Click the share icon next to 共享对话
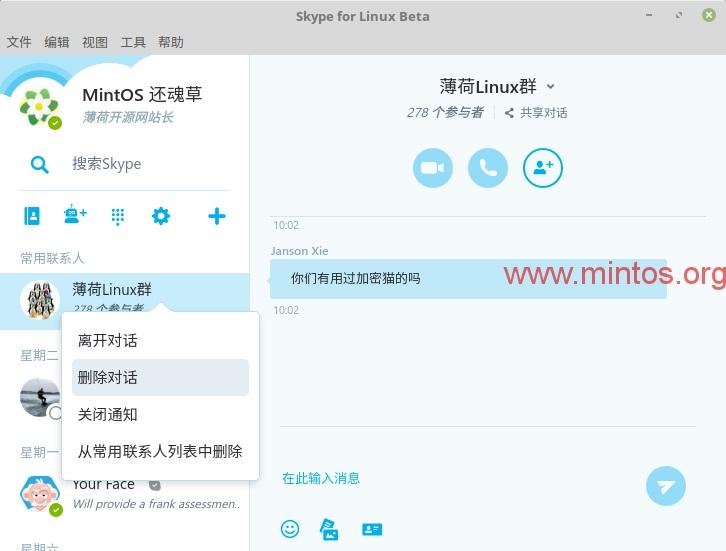Viewport: 726px width, 551px height. click(509, 113)
